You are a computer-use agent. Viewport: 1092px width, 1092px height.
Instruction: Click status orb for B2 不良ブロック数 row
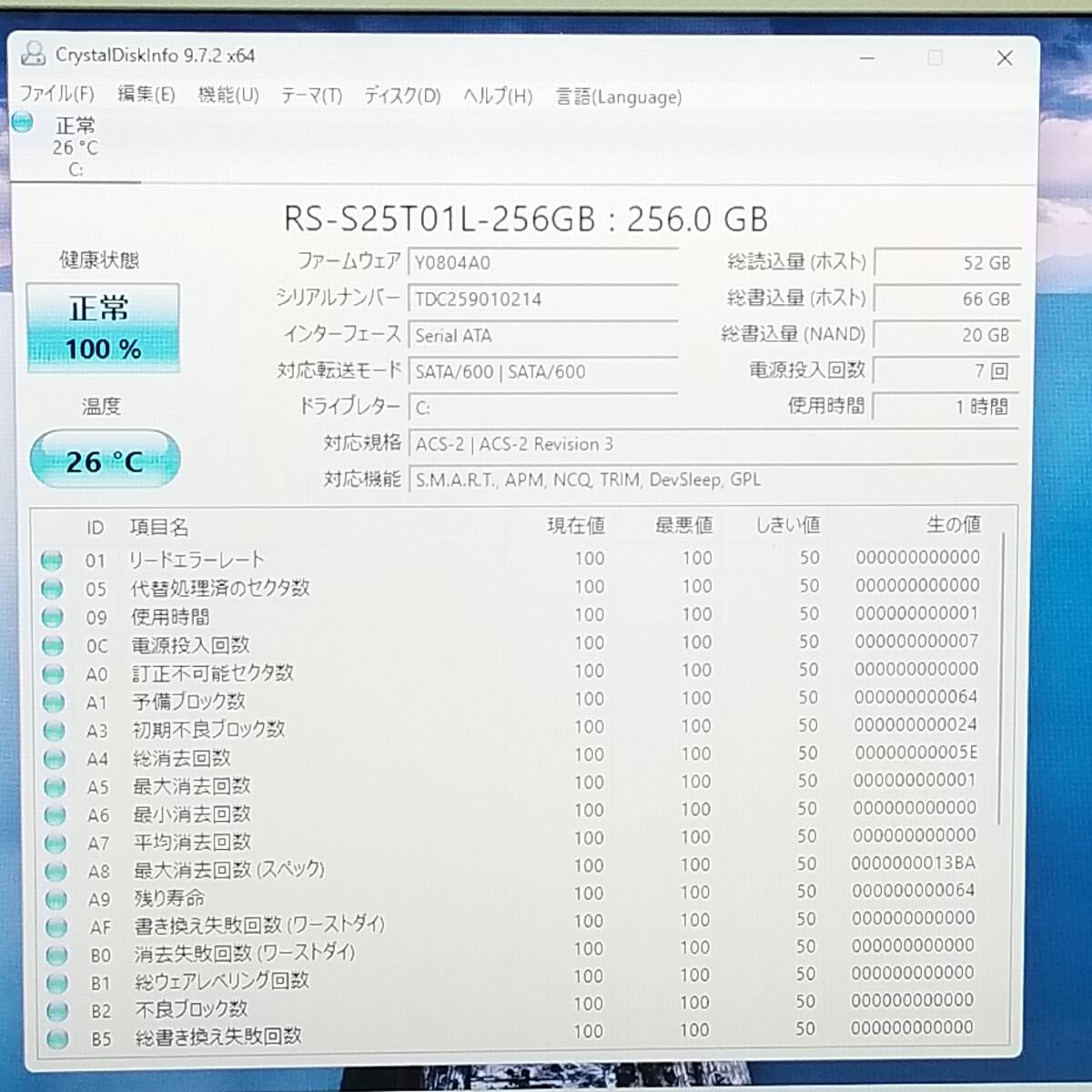(57, 1010)
